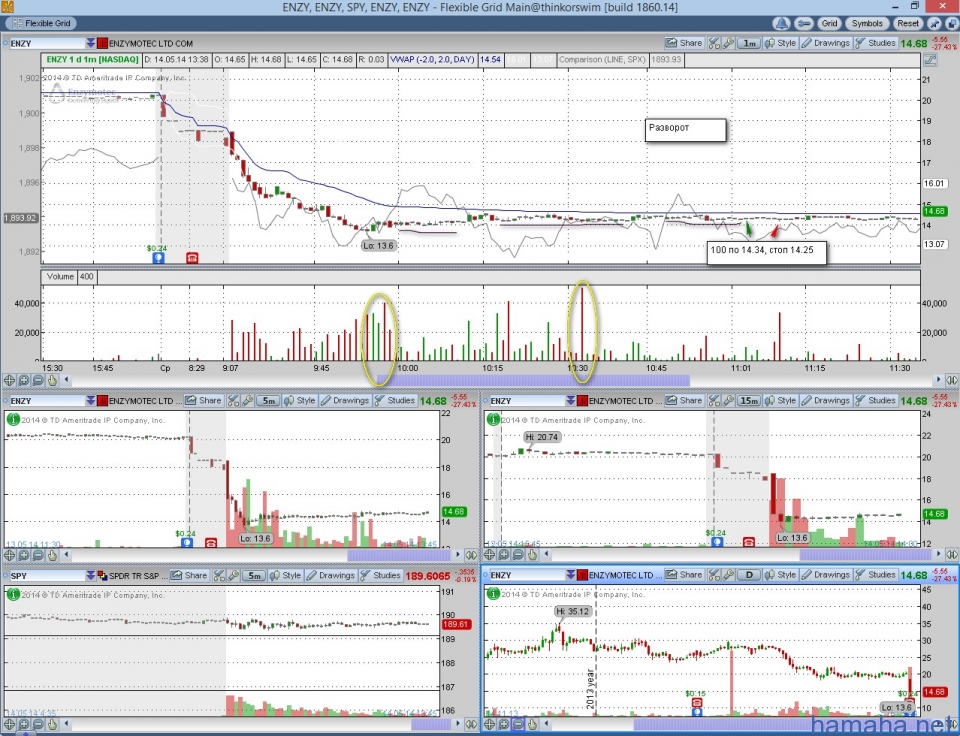
Task: Click the Reset button in the top bar
Action: coord(908,23)
